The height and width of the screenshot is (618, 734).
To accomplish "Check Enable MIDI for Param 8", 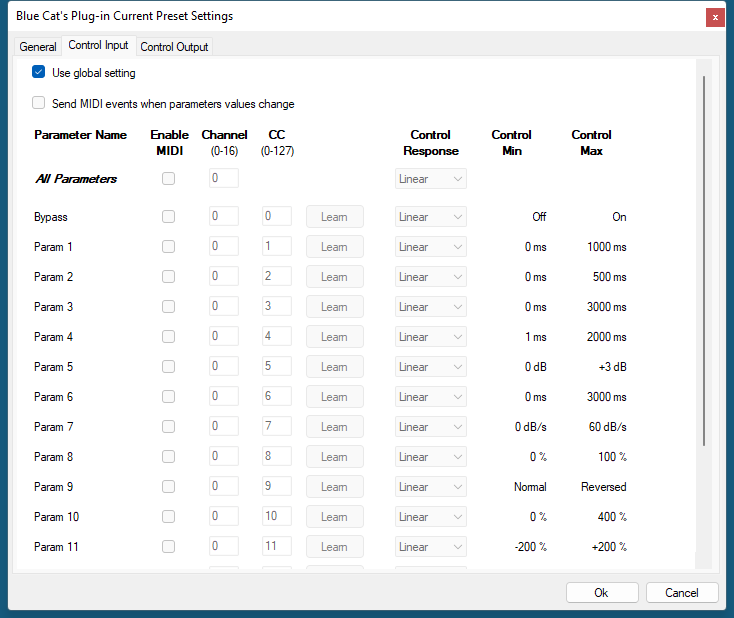I will point(169,456).
